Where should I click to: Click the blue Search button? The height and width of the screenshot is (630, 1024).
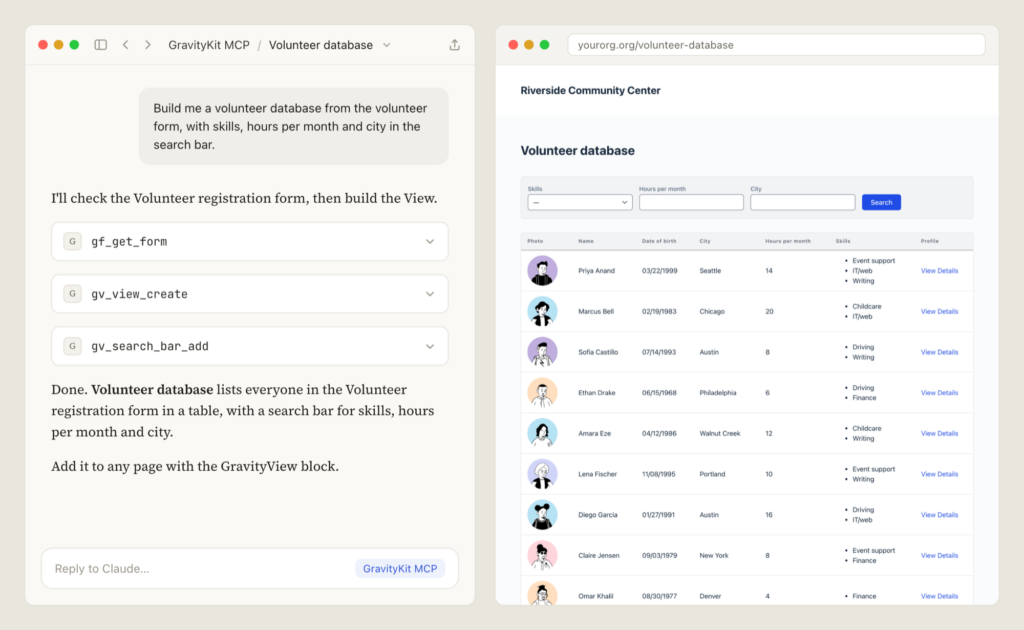point(881,202)
